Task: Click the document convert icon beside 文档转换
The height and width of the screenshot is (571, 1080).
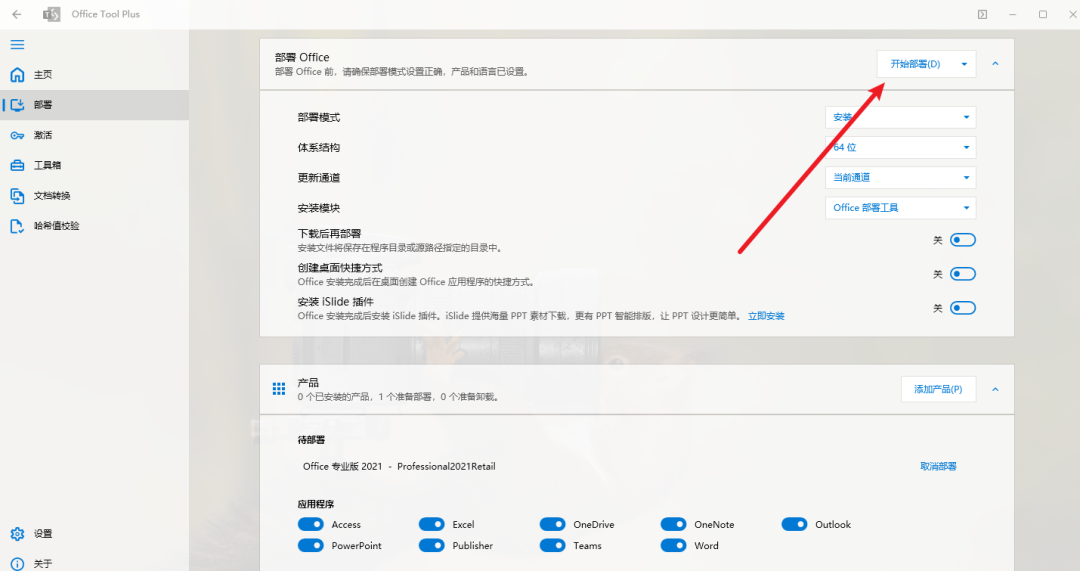Action: click(x=17, y=196)
